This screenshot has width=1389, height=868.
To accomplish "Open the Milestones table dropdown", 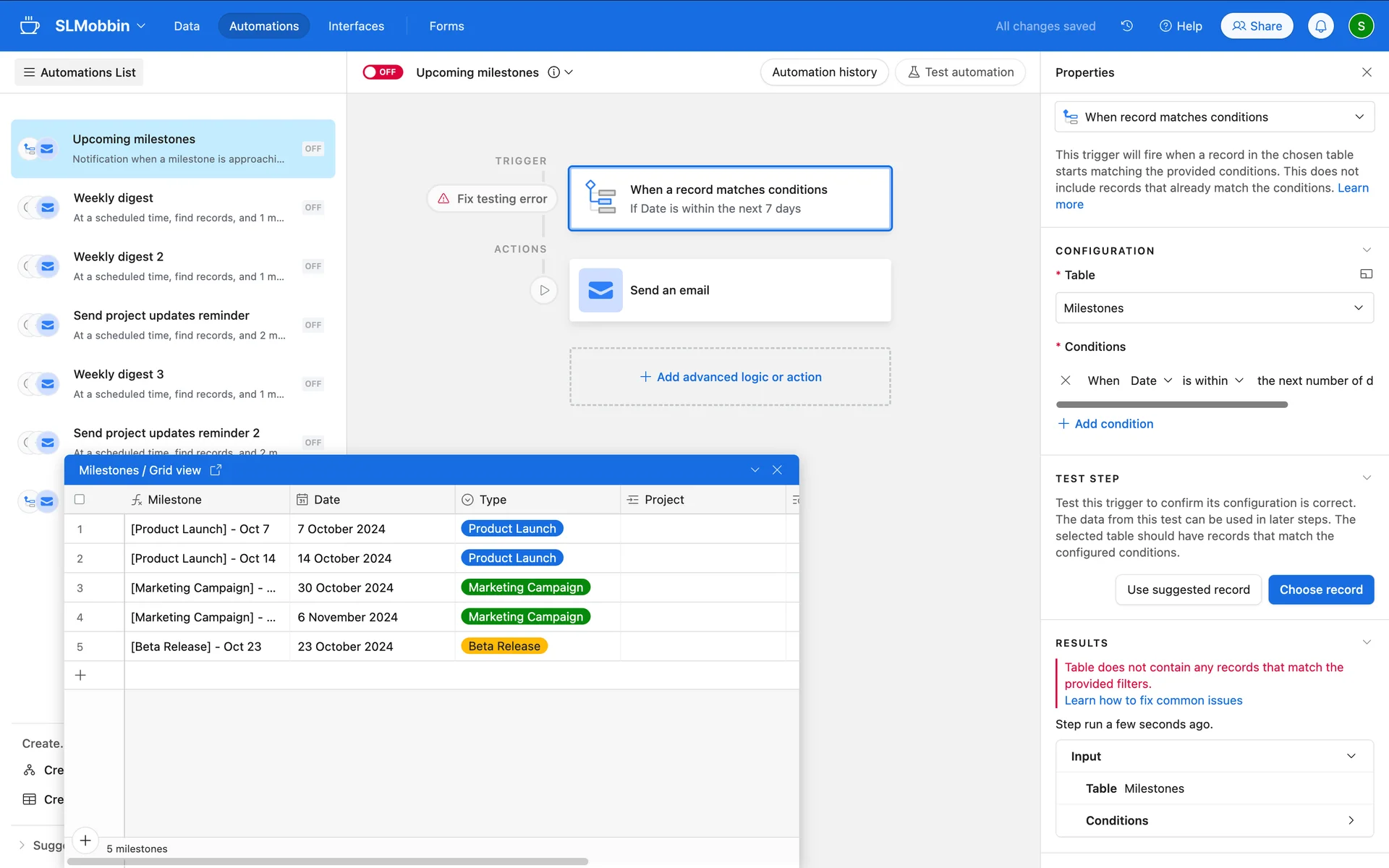I will tap(1213, 308).
